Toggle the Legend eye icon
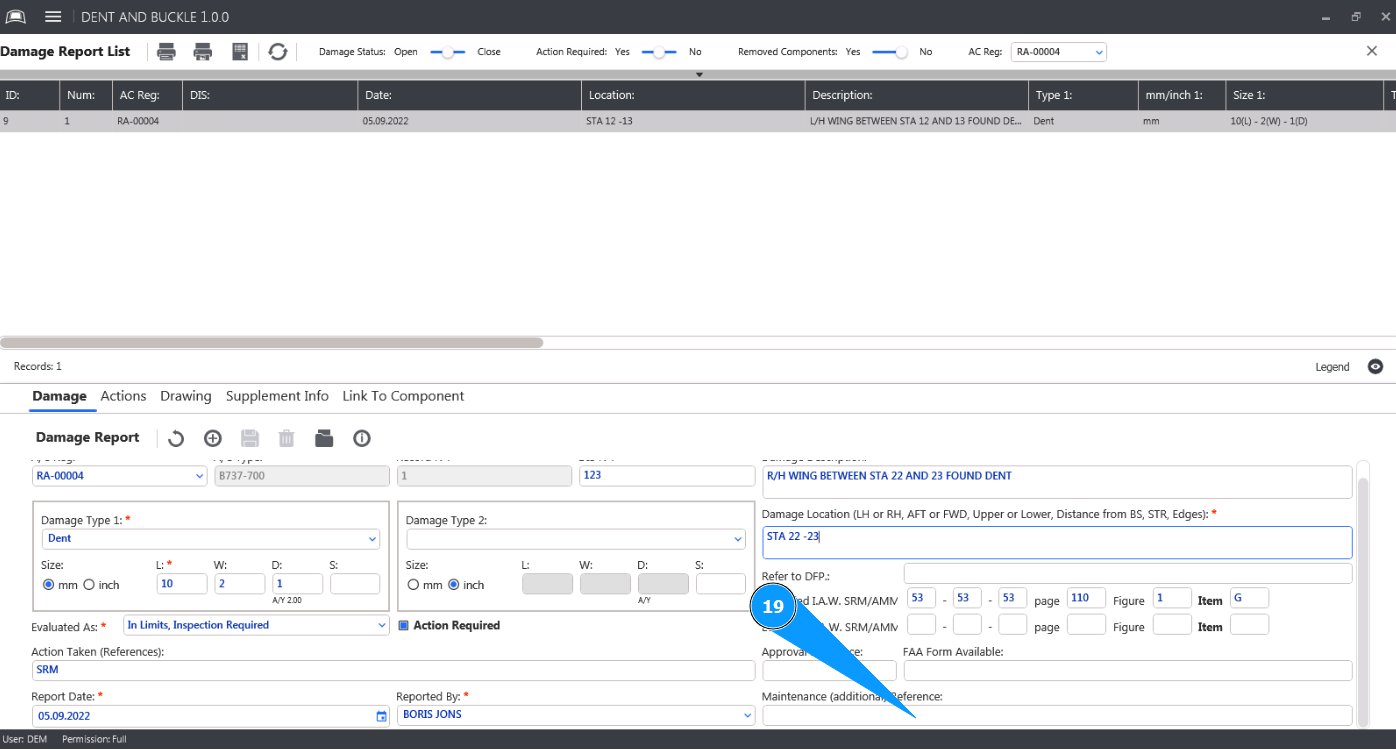The height and width of the screenshot is (750, 1396). click(x=1376, y=367)
